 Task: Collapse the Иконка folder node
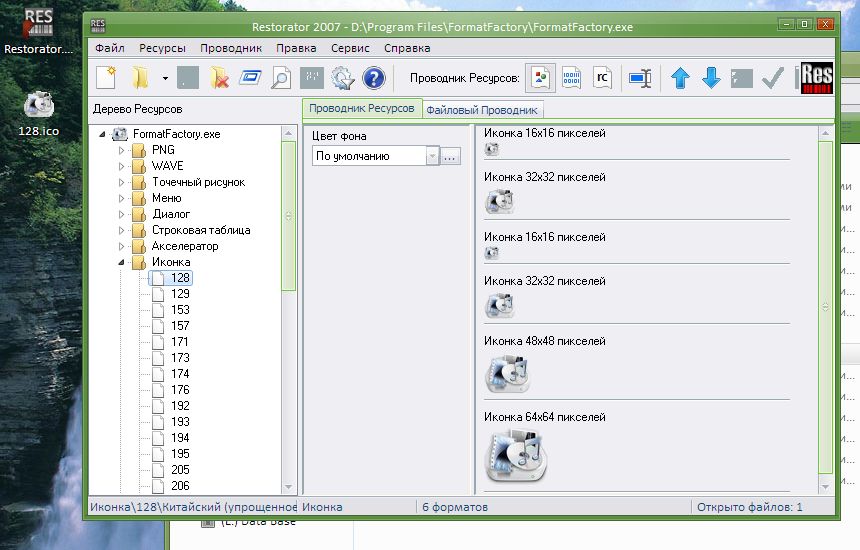(x=123, y=262)
